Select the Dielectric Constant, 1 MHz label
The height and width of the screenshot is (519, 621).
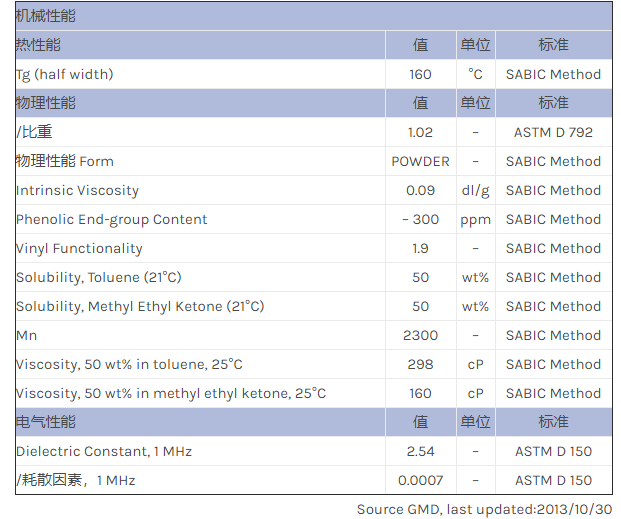(x=103, y=451)
